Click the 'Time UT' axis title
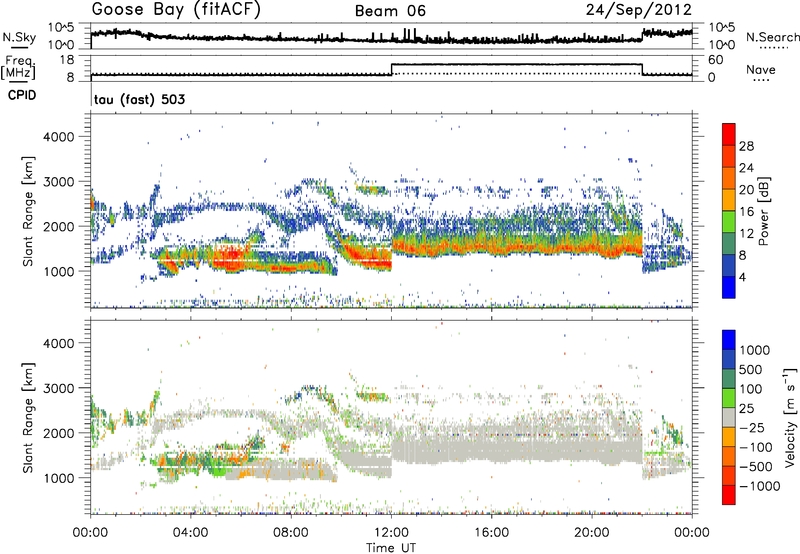 [391, 548]
